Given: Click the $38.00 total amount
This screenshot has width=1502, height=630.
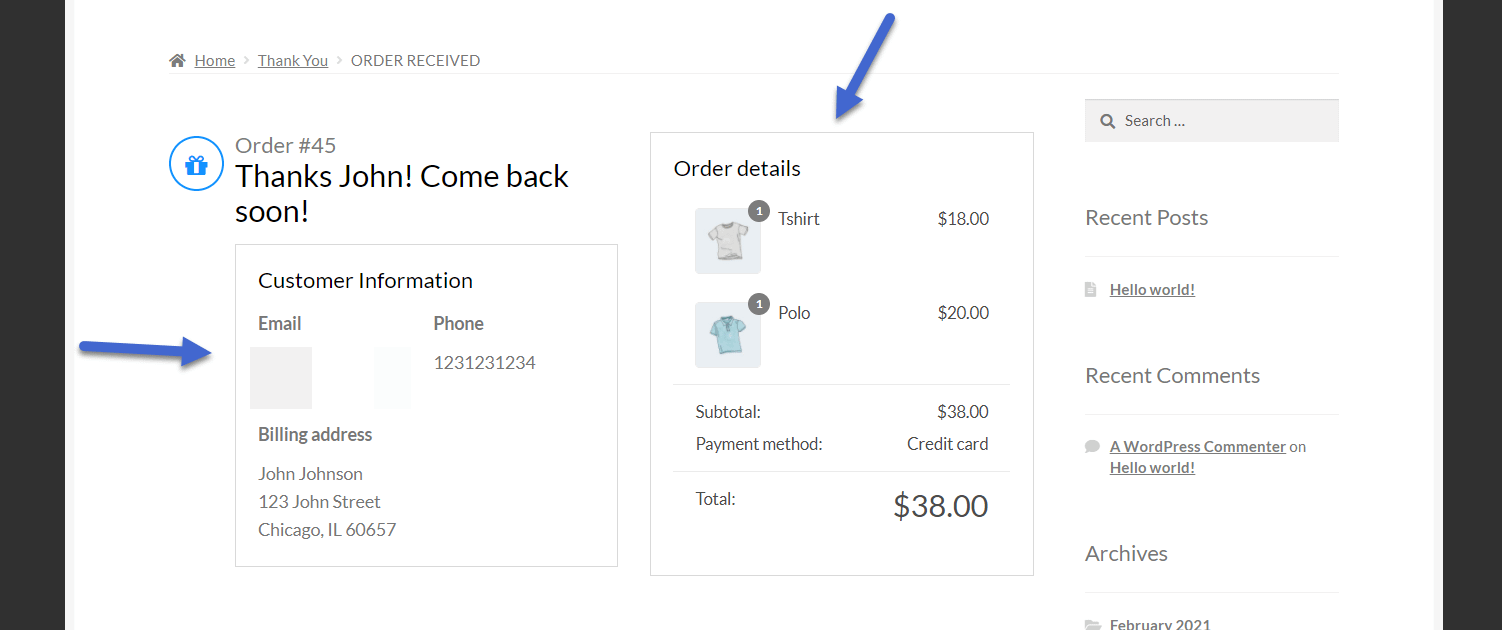Looking at the screenshot, I should (x=940, y=506).
